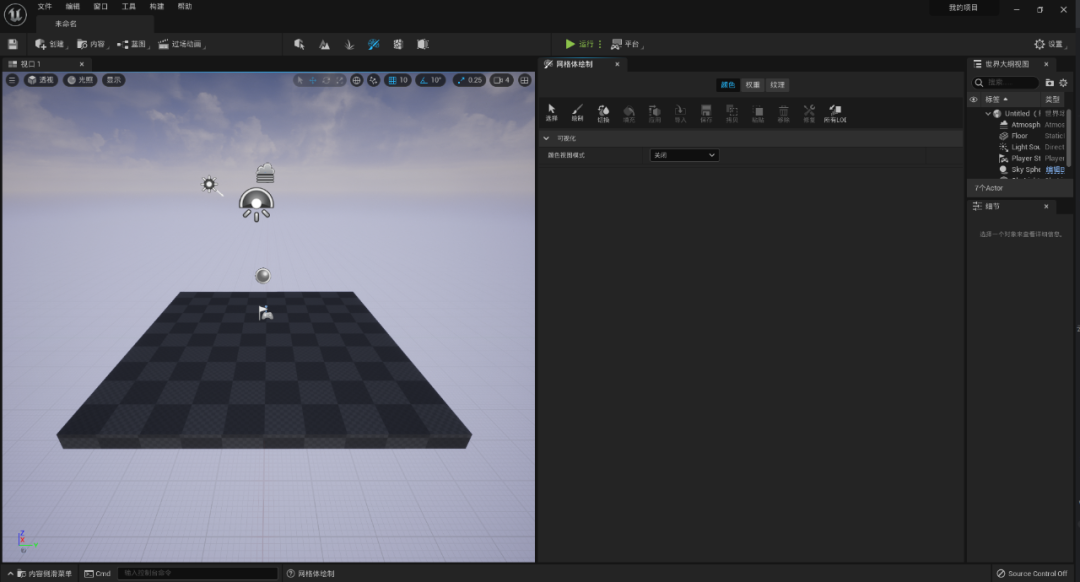Toggle the viewport scale gizmo mode
The height and width of the screenshot is (582, 1080).
click(340, 80)
